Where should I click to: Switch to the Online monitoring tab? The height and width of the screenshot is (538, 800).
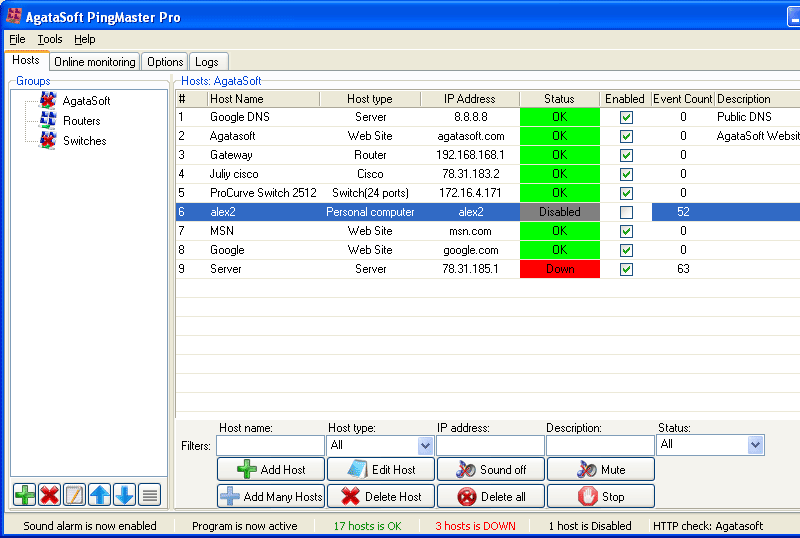pos(95,62)
